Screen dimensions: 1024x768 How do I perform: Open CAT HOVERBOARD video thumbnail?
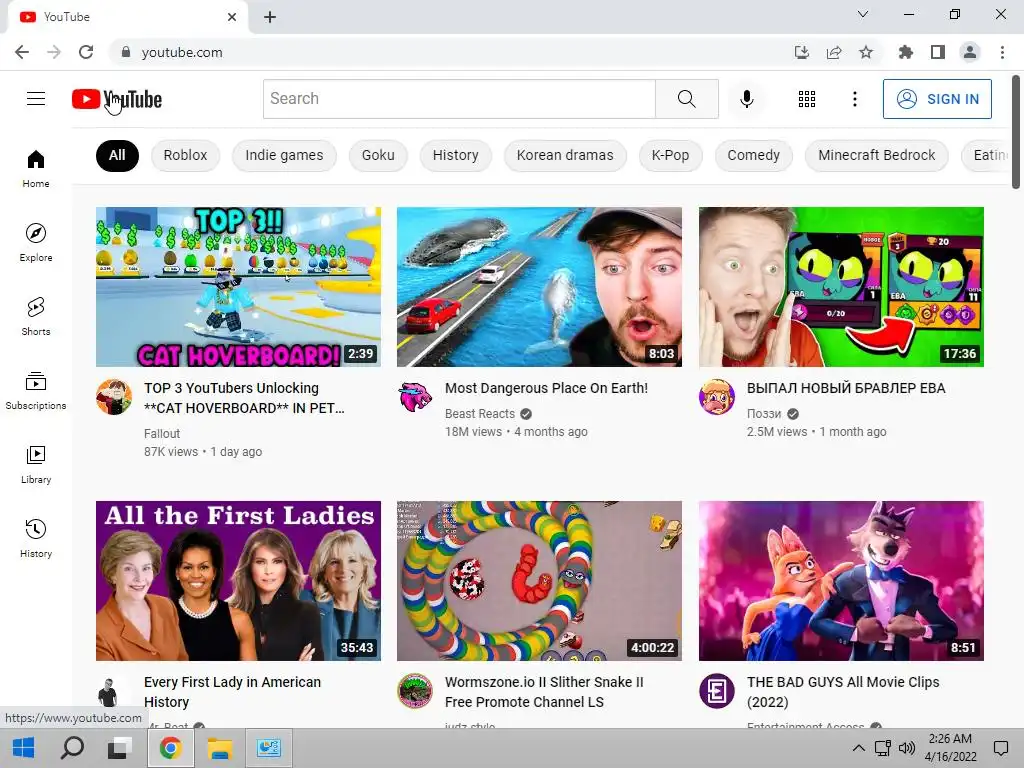click(x=238, y=287)
